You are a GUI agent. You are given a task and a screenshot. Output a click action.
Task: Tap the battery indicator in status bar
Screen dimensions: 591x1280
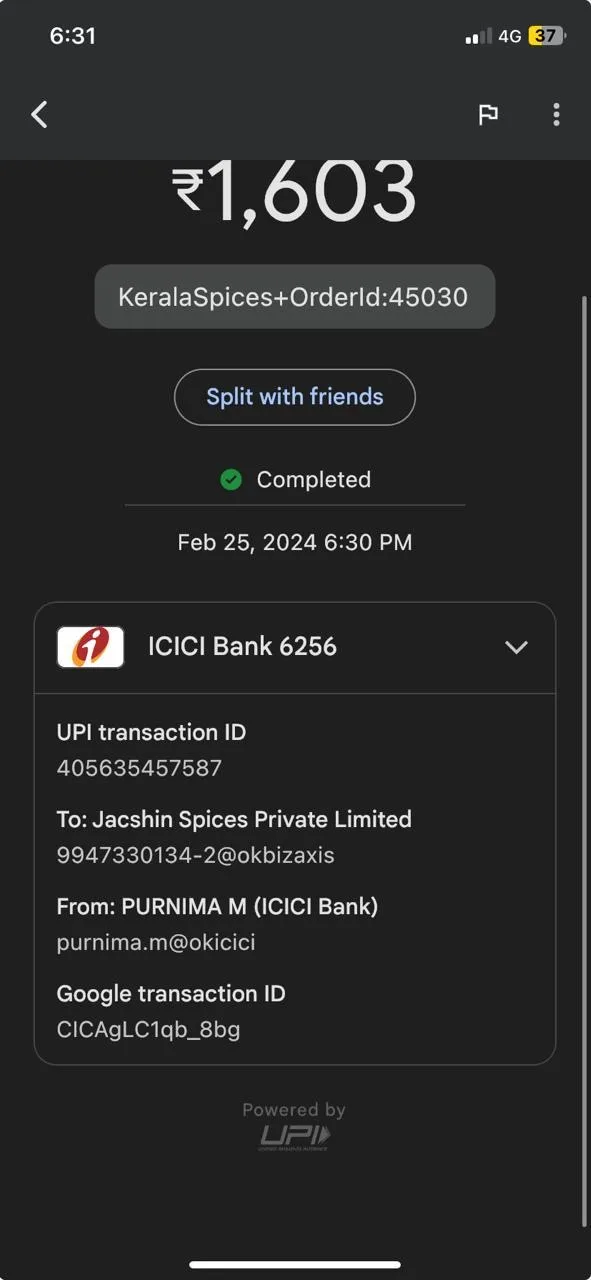(547, 36)
